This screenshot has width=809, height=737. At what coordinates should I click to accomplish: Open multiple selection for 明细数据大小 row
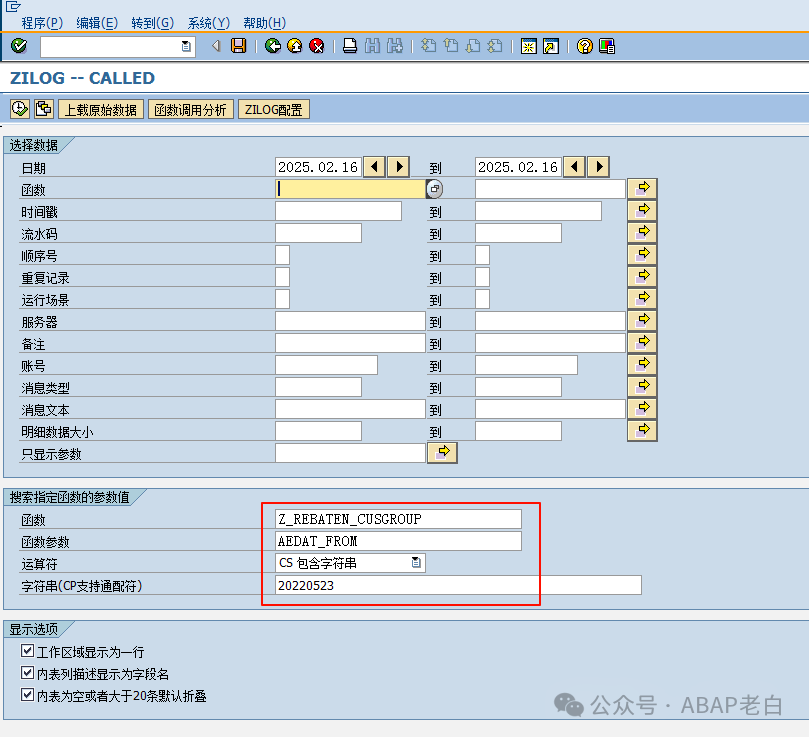click(x=642, y=431)
